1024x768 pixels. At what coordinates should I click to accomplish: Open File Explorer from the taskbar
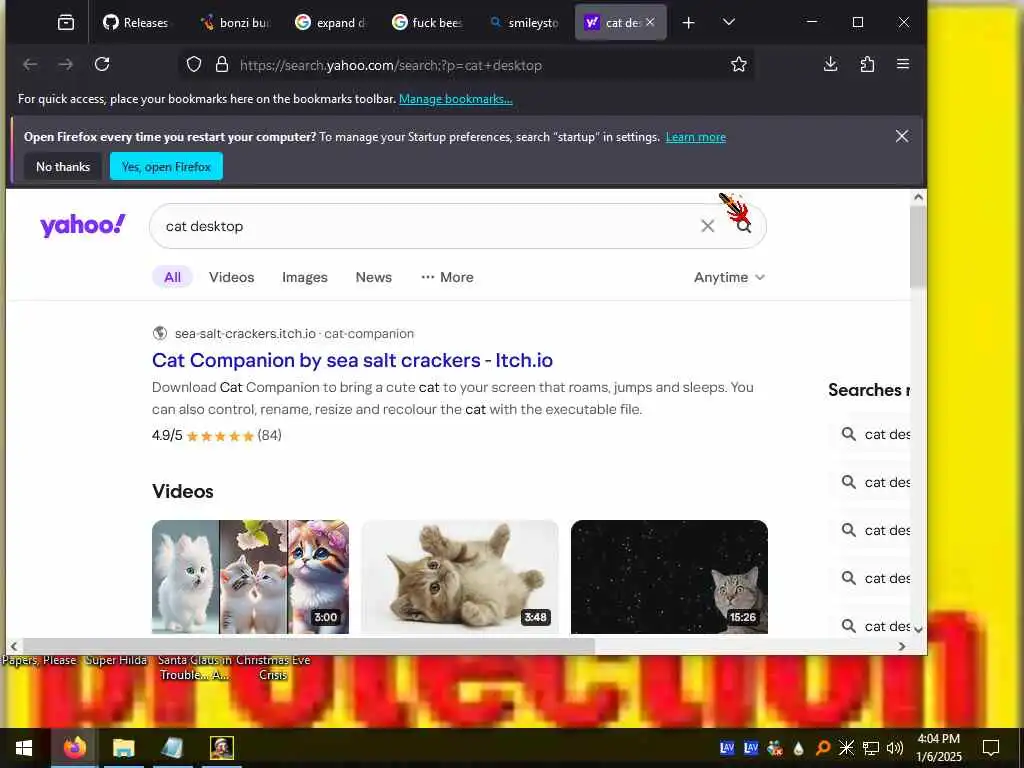[x=123, y=748]
